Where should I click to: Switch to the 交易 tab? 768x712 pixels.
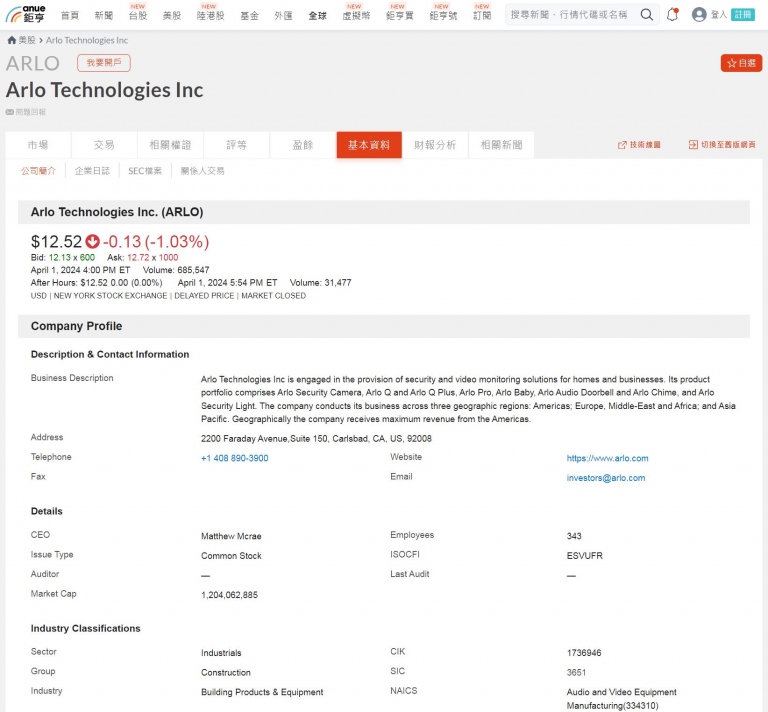click(x=104, y=145)
